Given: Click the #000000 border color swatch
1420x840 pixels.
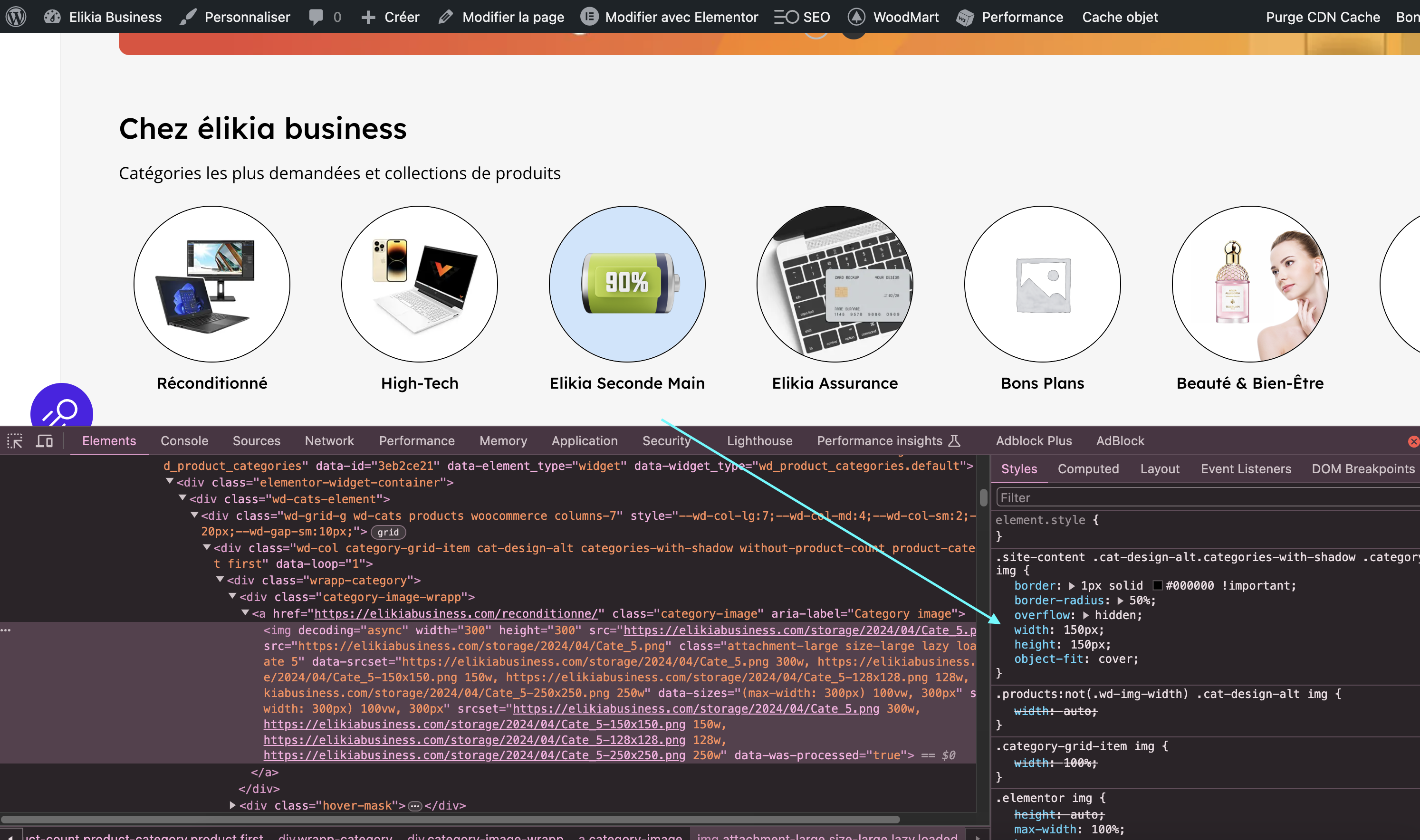Looking at the screenshot, I should tap(1158, 586).
